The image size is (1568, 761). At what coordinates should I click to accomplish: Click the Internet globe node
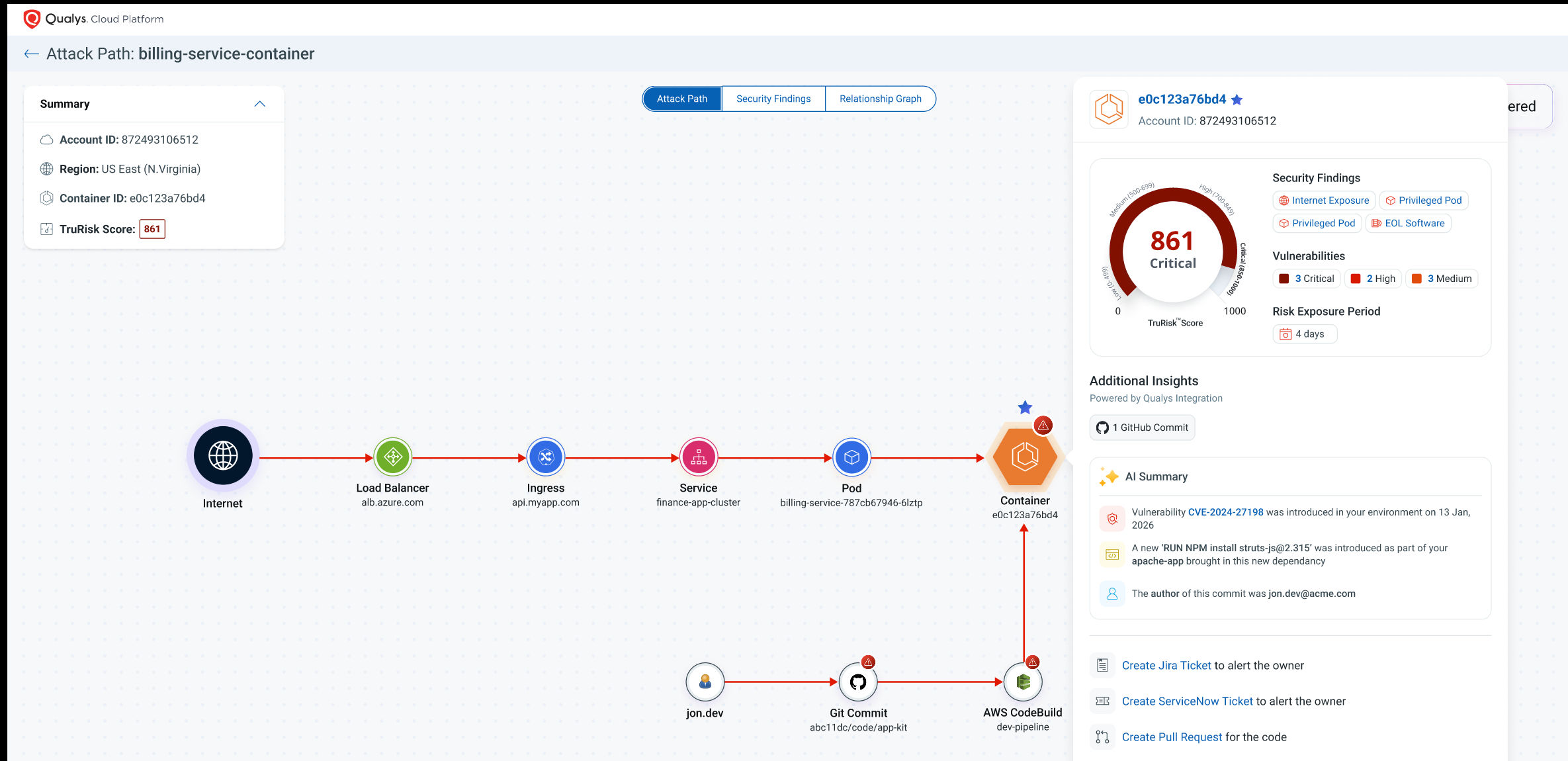point(223,455)
